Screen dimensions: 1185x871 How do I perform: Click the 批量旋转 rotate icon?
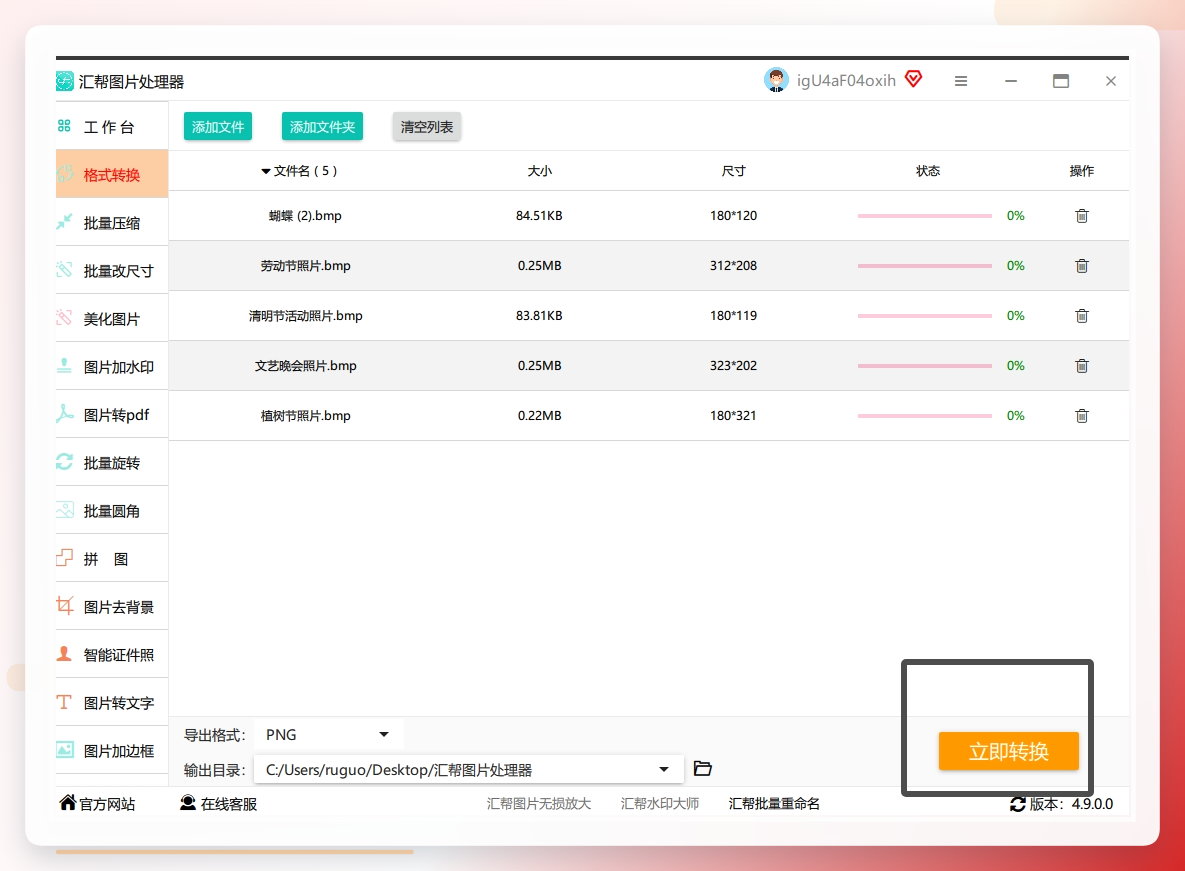(x=64, y=462)
